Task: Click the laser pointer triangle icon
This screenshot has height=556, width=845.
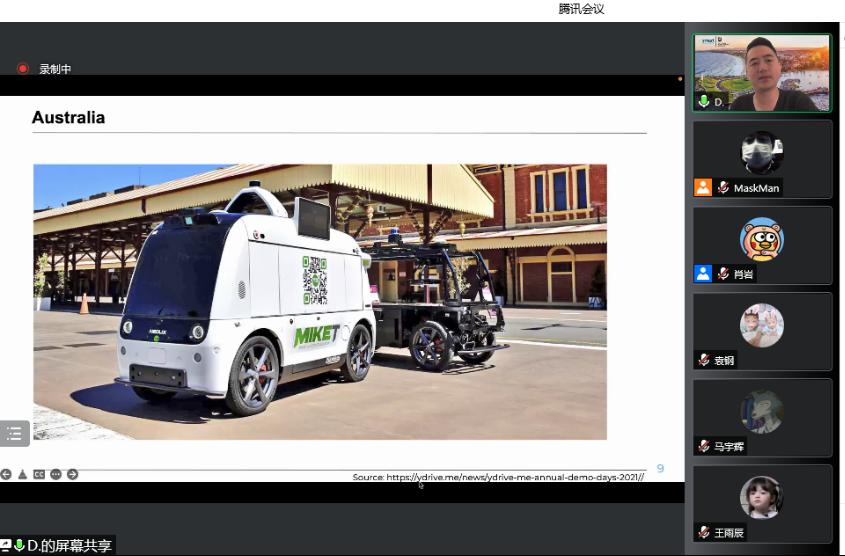Action: (22, 474)
